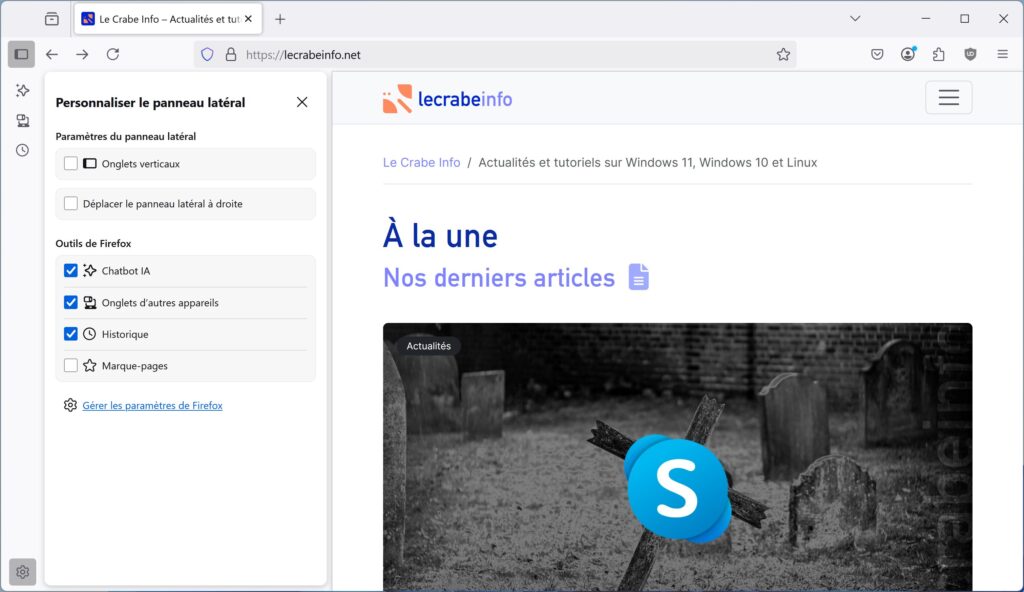Image resolution: width=1024 pixels, height=592 pixels.
Task: Expand the site hamburger navigation menu
Action: (x=949, y=97)
